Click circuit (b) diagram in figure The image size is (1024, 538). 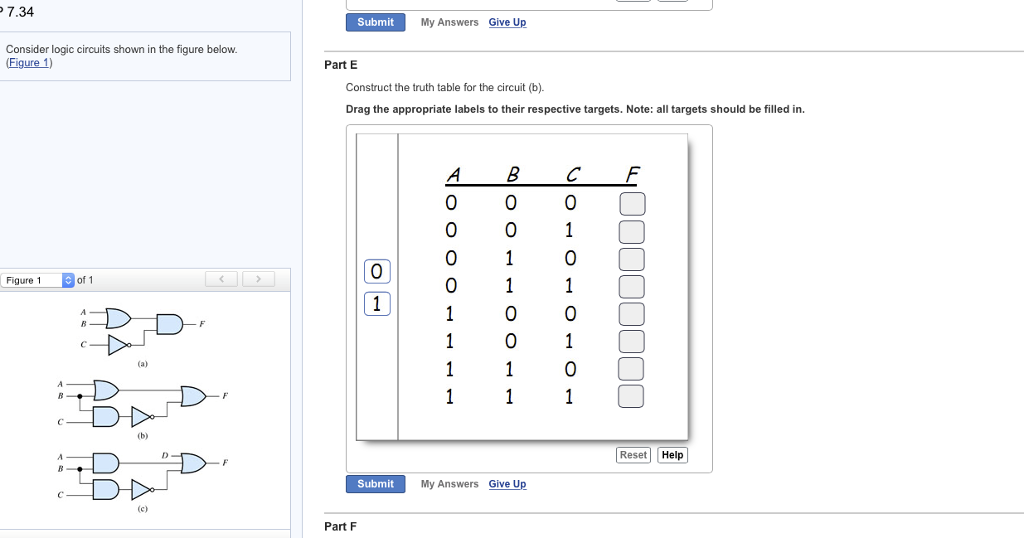click(143, 401)
